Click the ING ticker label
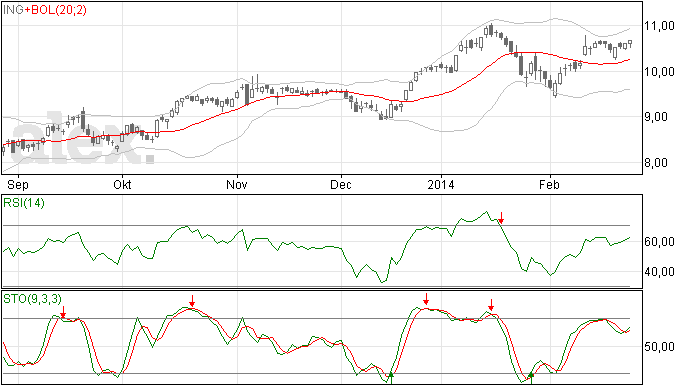This screenshot has height=387, width=690. tap(14, 10)
